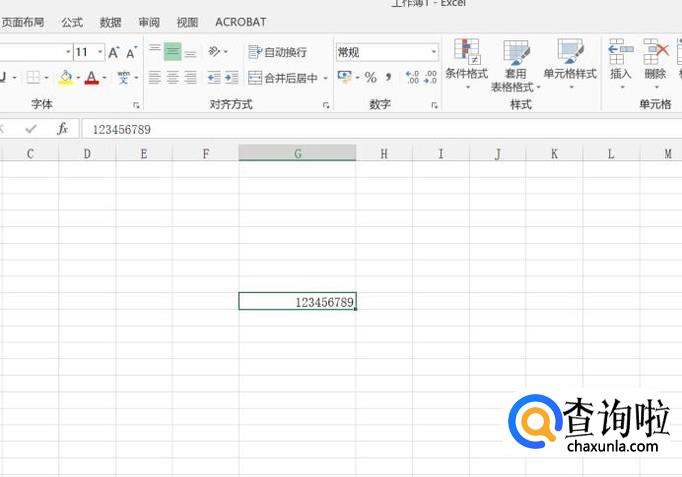Click the cell containing 123456789
The image size is (682, 477).
(x=298, y=301)
